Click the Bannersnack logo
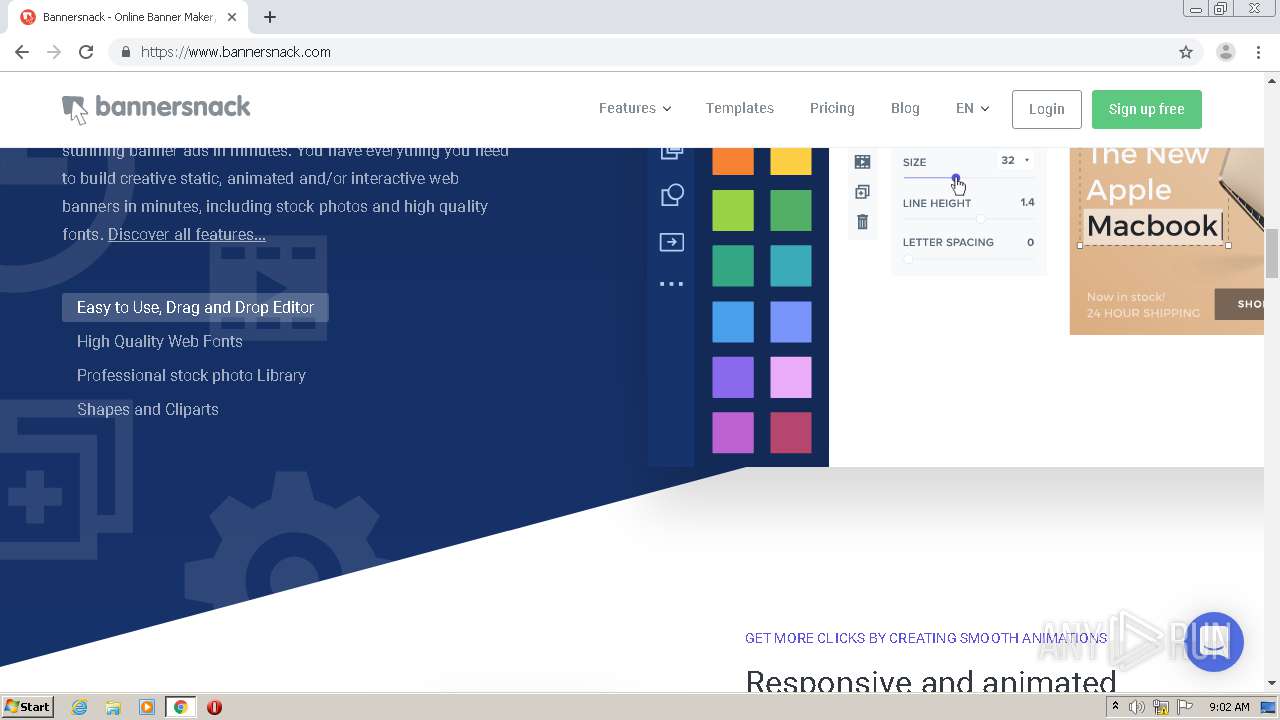The height and width of the screenshot is (720, 1280). coord(156,108)
